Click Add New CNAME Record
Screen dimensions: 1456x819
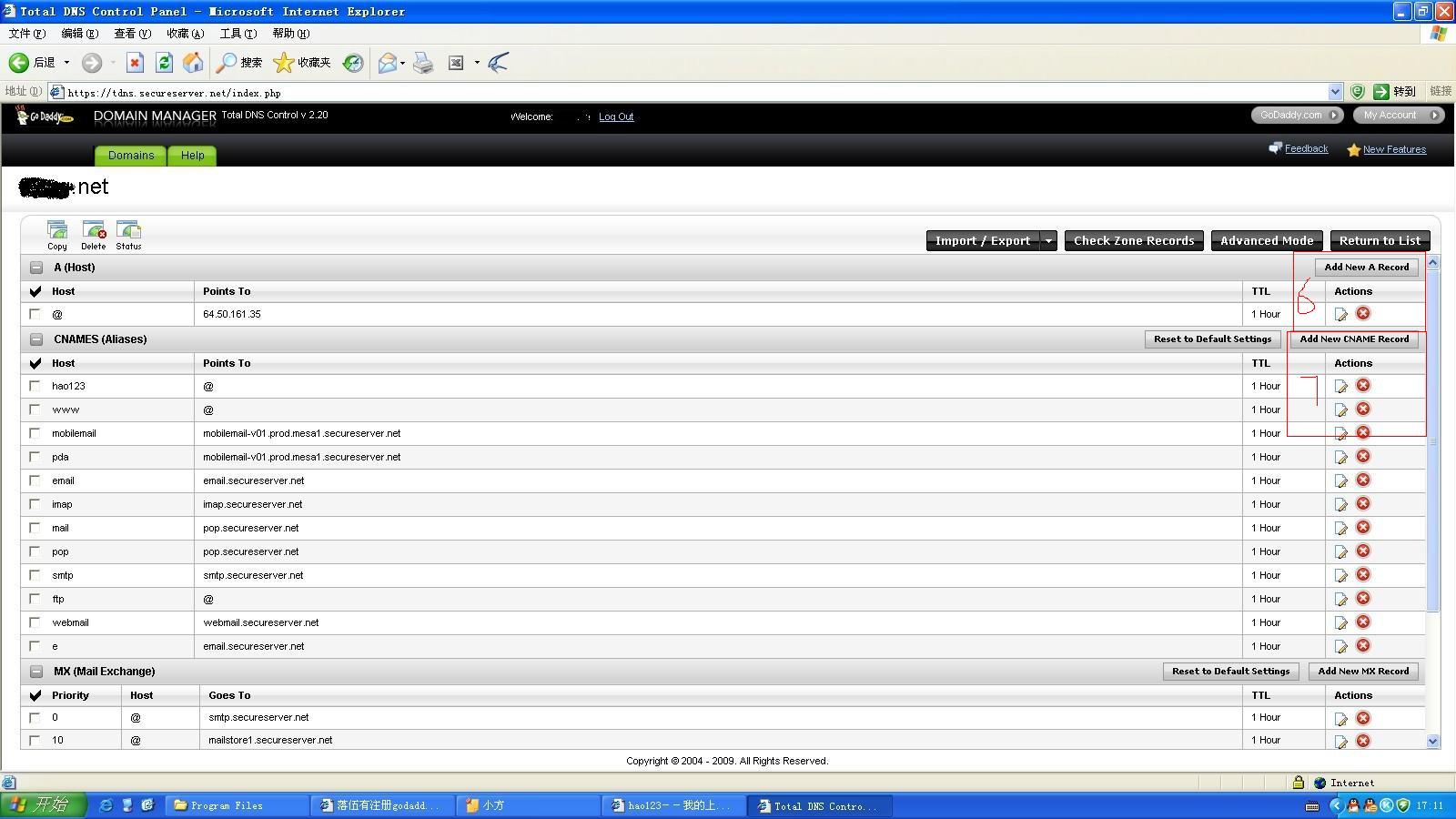(1354, 339)
